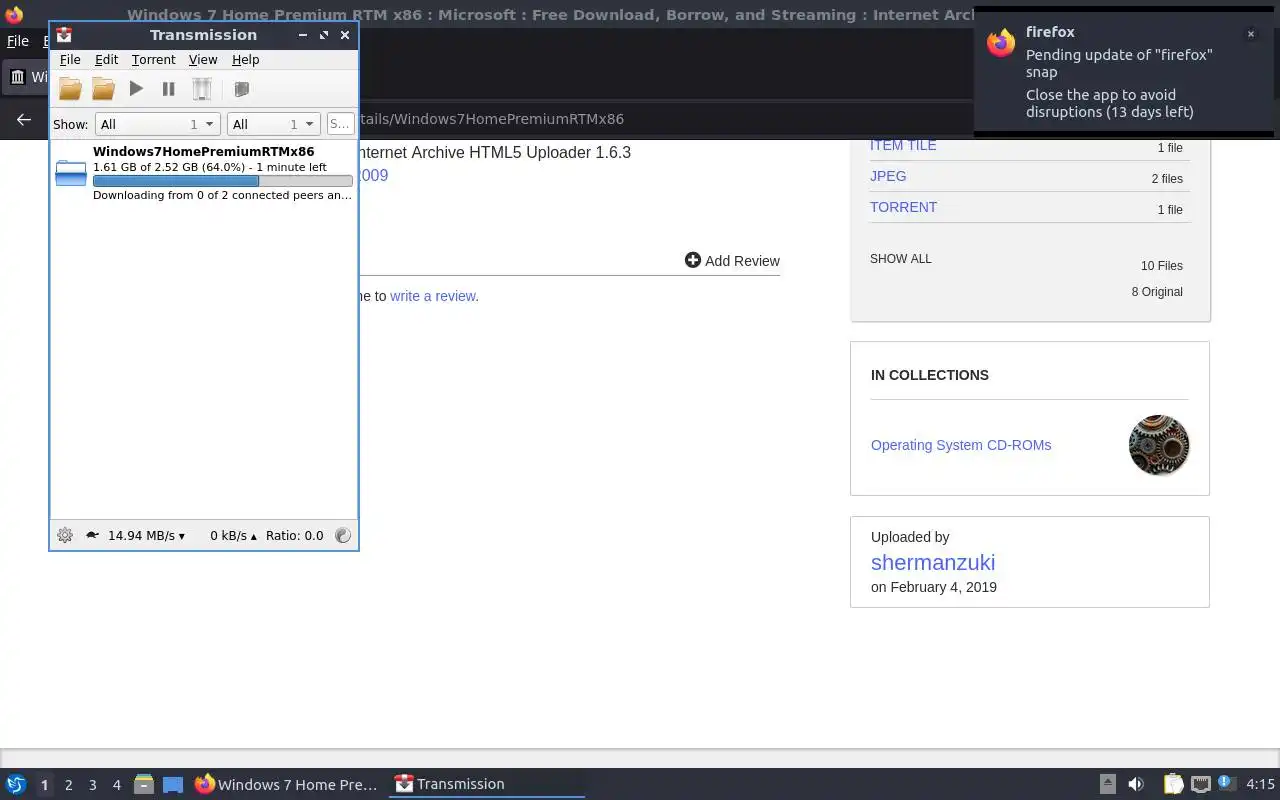Click the Pending update notification text
Image resolution: width=1280 pixels, height=800 pixels.
point(1118,63)
